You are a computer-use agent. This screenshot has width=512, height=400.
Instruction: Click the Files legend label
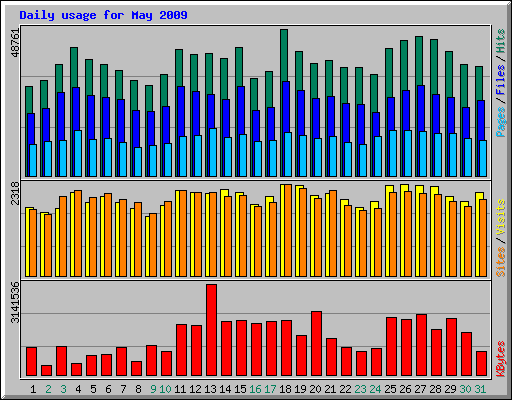[501, 80]
